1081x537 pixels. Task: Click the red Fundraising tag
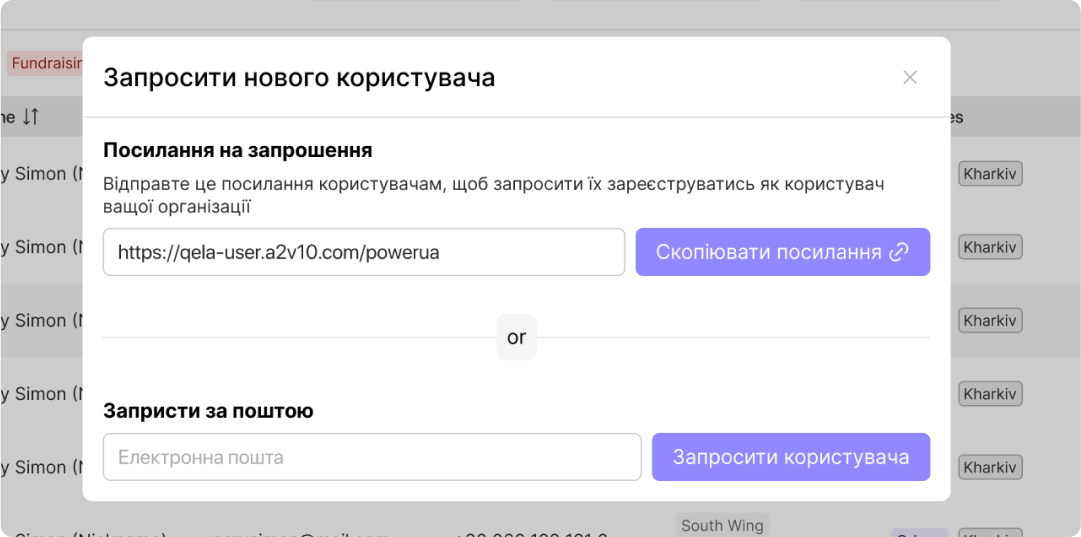coord(45,63)
